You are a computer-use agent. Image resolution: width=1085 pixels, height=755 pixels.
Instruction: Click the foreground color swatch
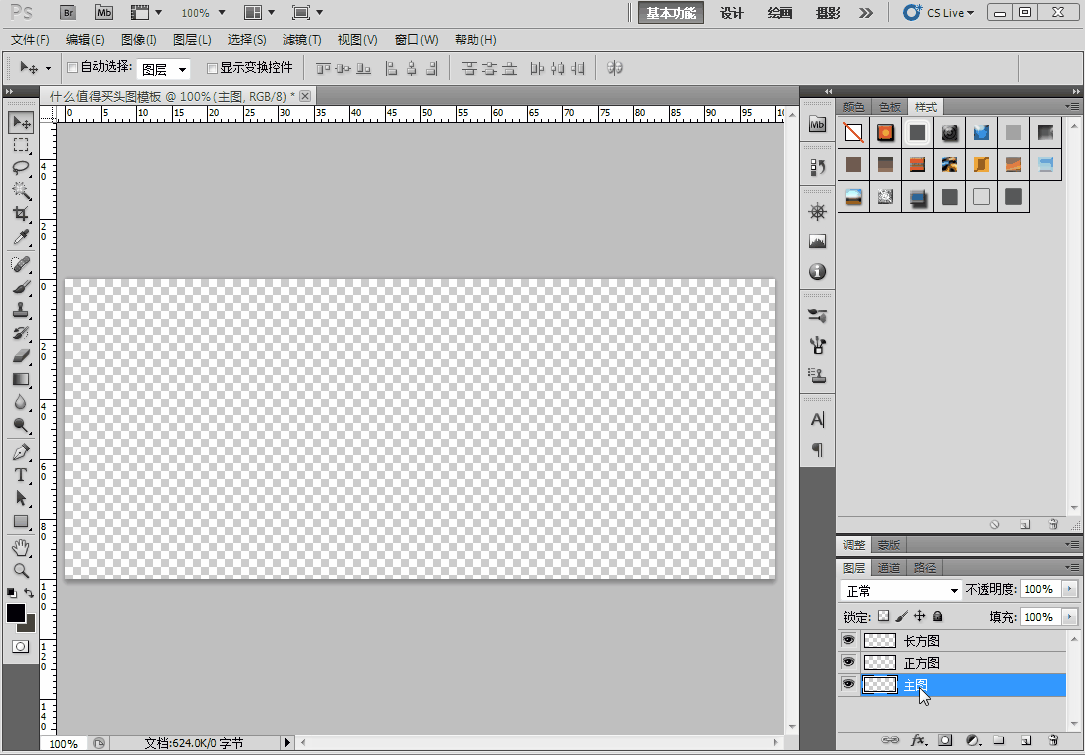coord(16,613)
